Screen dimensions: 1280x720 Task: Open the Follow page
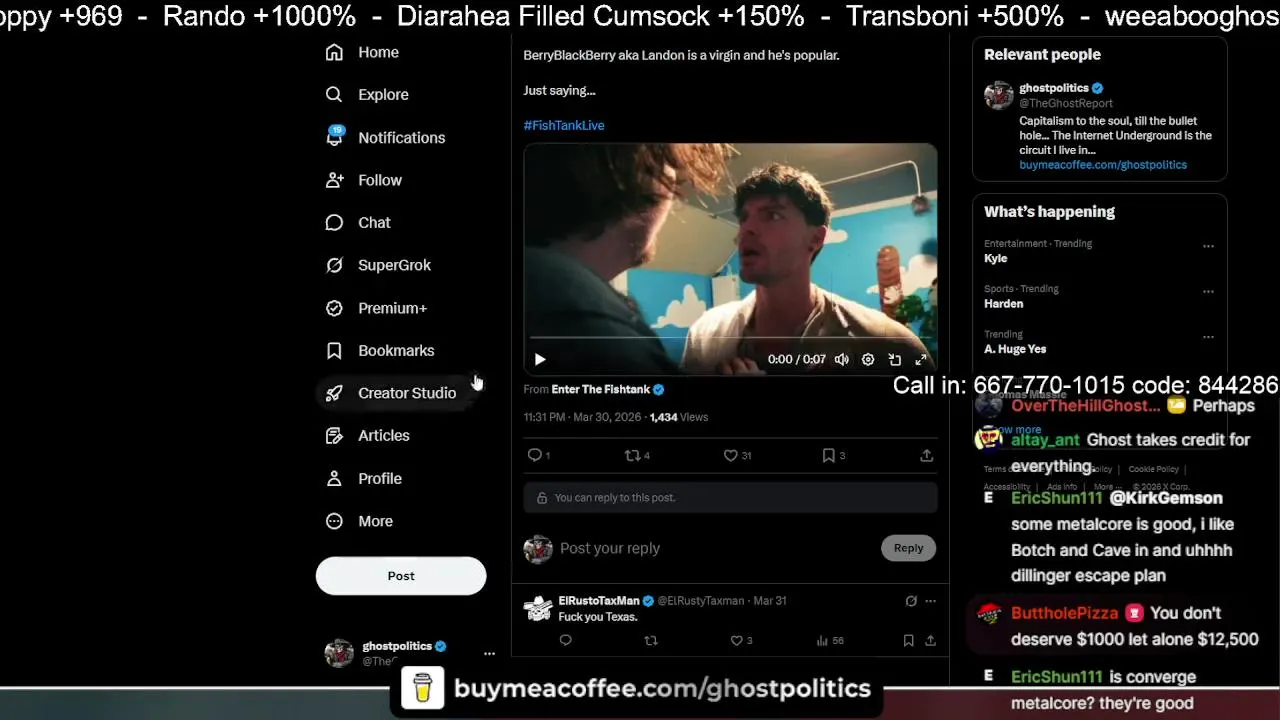click(364, 180)
